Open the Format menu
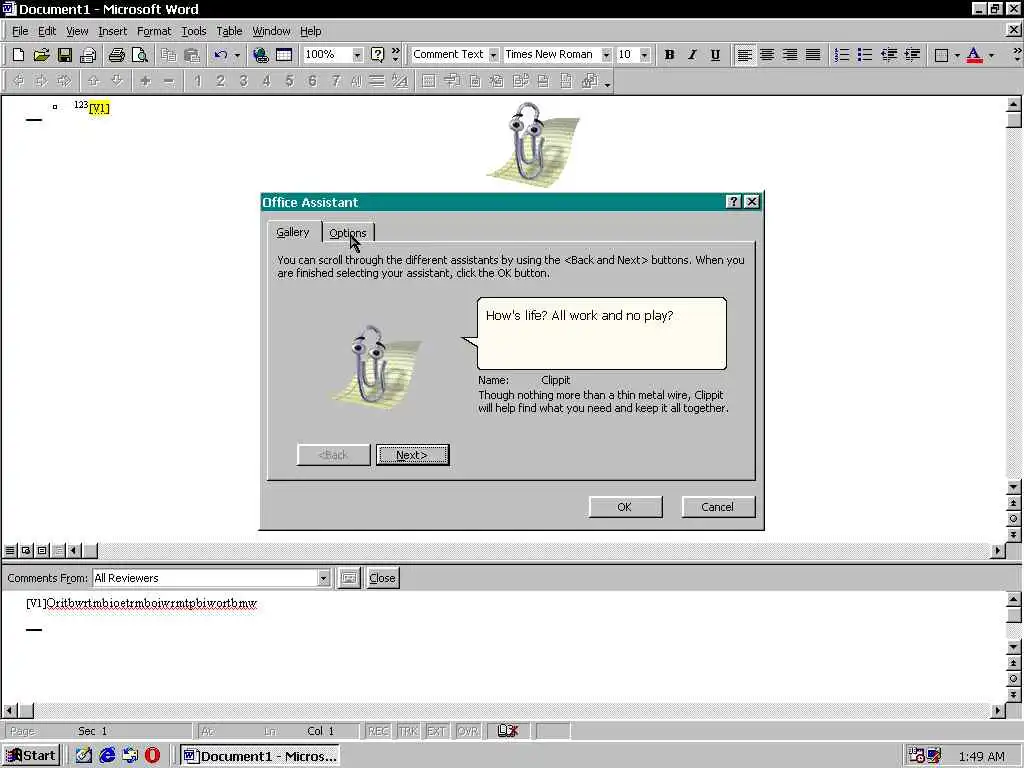Image resolution: width=1024 pixels, height=768 pixels. [x=153, y=31]
